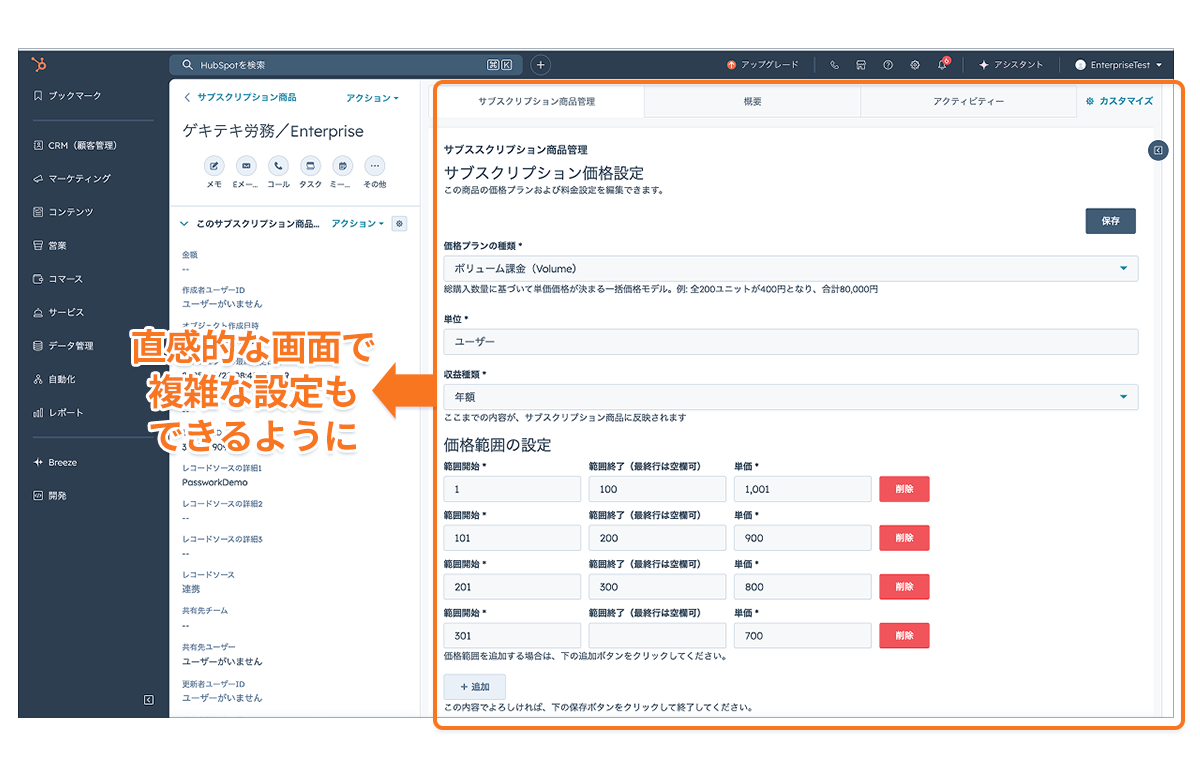The height and width of the screenshot is (766, 1200).
Task: Click the + 追加 button to add range
Action: pos(475,687)
